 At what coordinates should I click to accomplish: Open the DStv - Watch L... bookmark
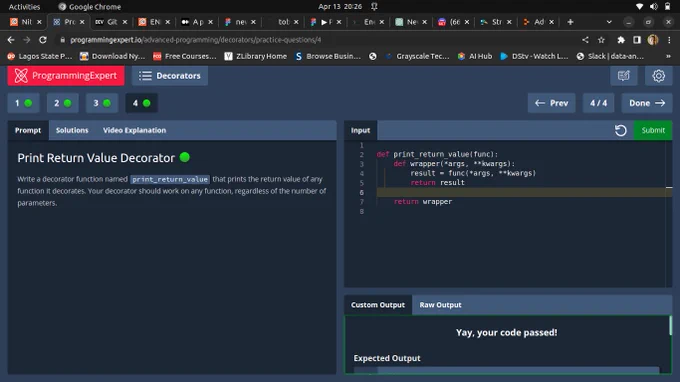pos(534,56)
